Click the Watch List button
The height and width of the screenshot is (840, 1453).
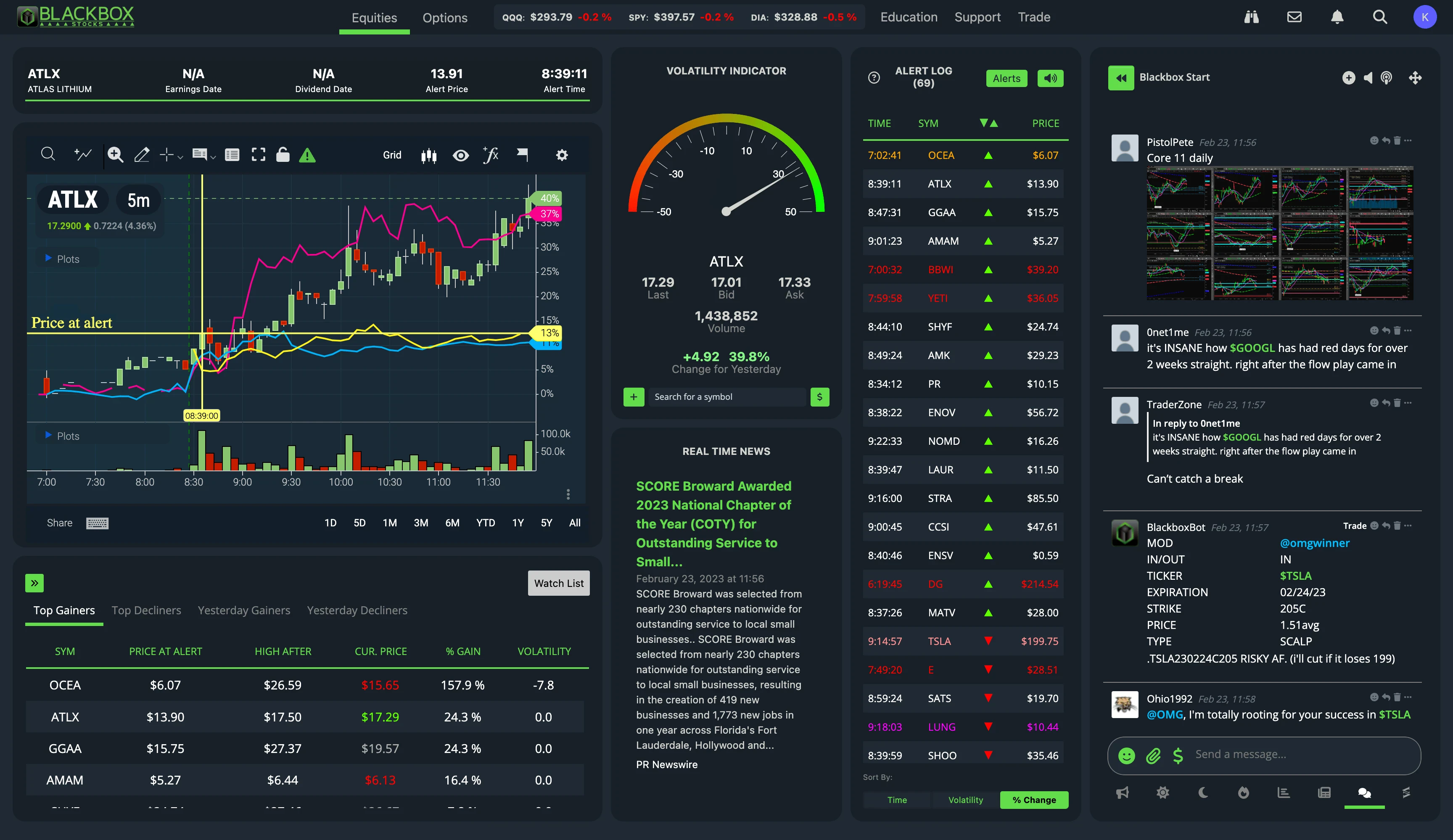click(558, 583)
